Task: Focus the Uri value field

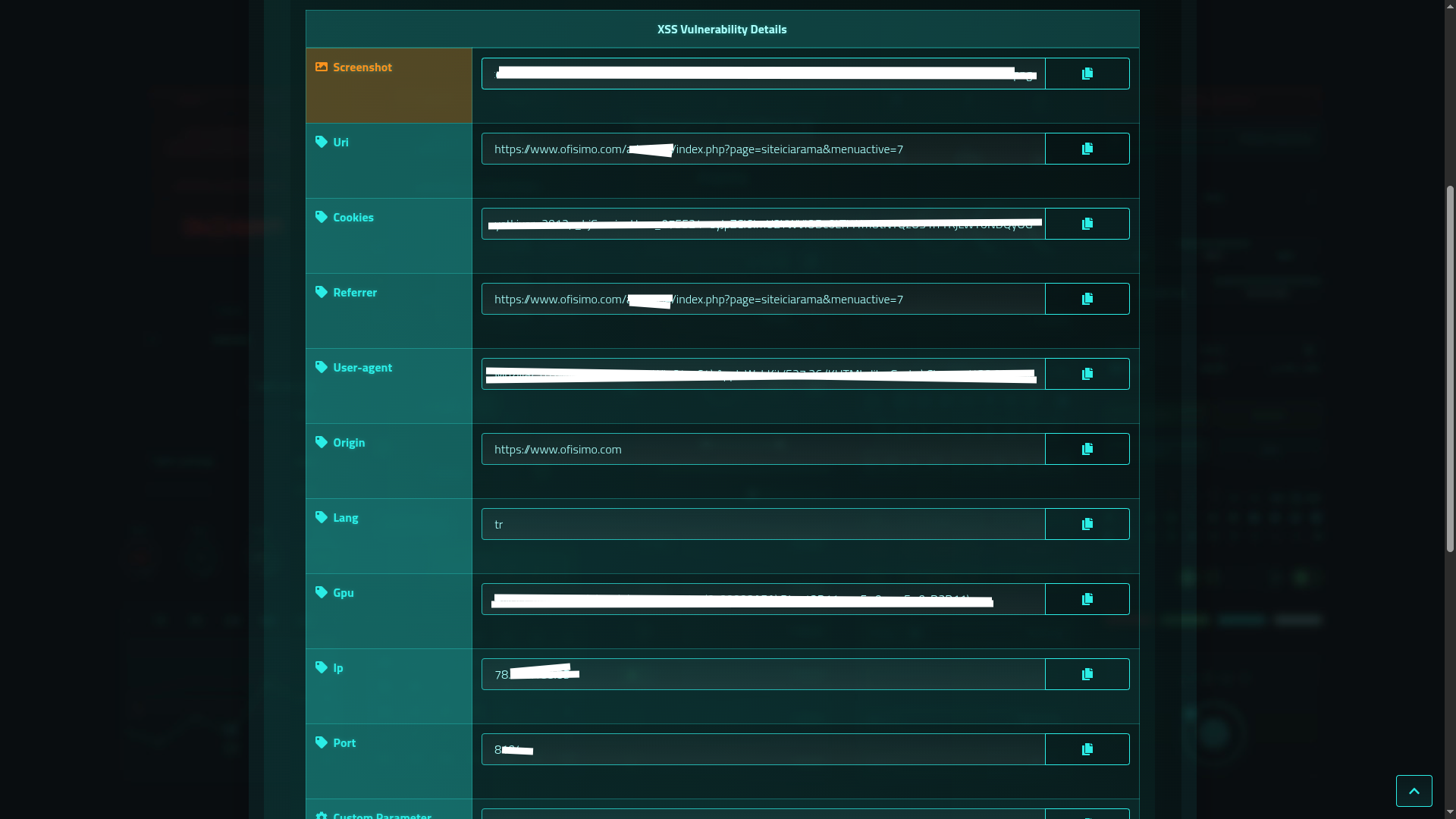Action: click(763, 149)
